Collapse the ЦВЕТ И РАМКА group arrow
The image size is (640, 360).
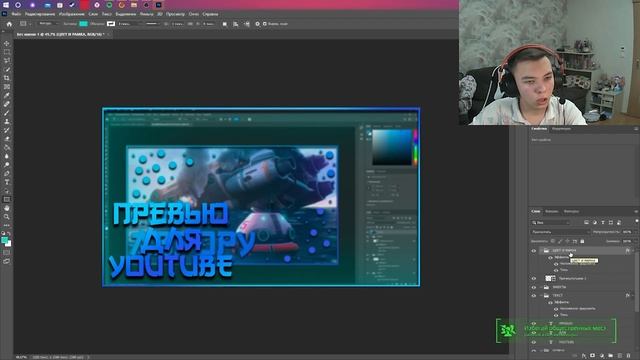pyautogui.click(x=541, y=251)
